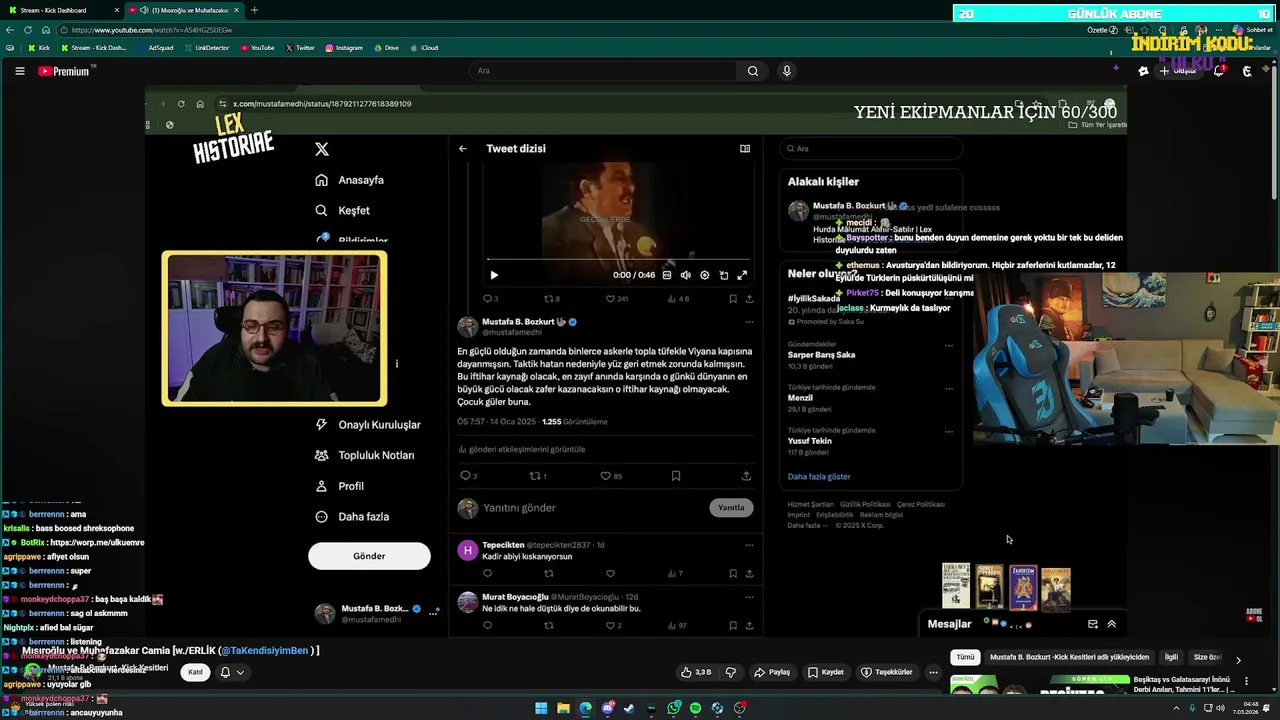Open Menzil trend options
1280x720 pixels.
pyautogui.click(x=949, y=389)
